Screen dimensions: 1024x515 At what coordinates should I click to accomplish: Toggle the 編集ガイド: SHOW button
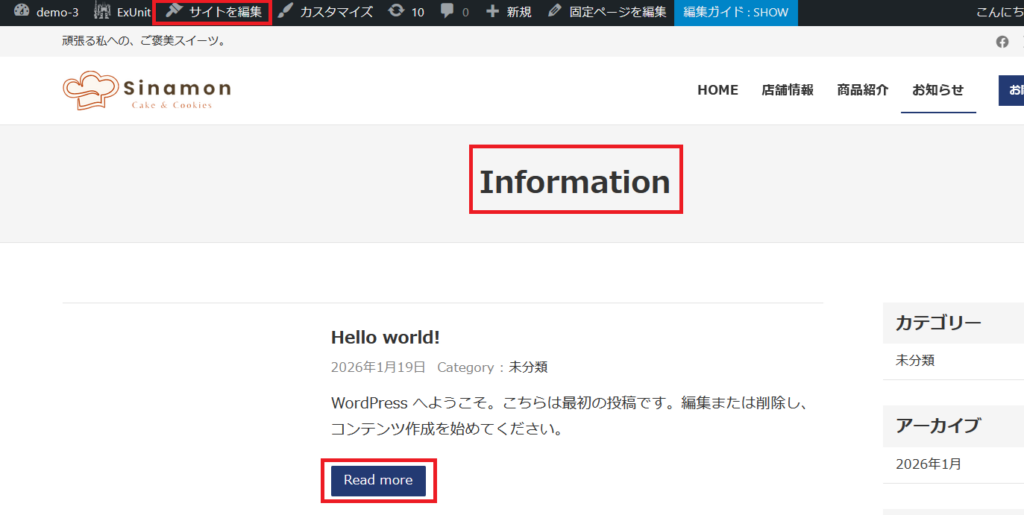tap(735, 13)
